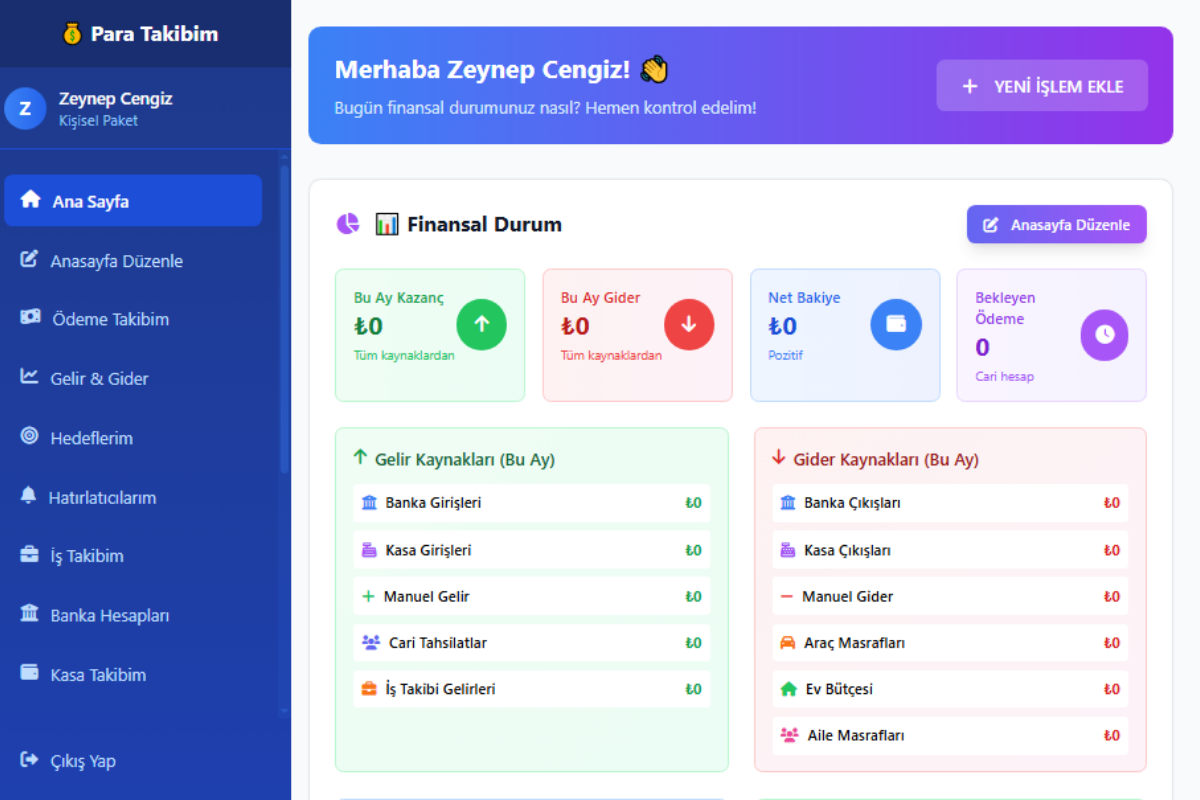1200x800 pixels.
Task: Click the blue wallet Net Bakiye icon
Action: (x=895, y=324)
